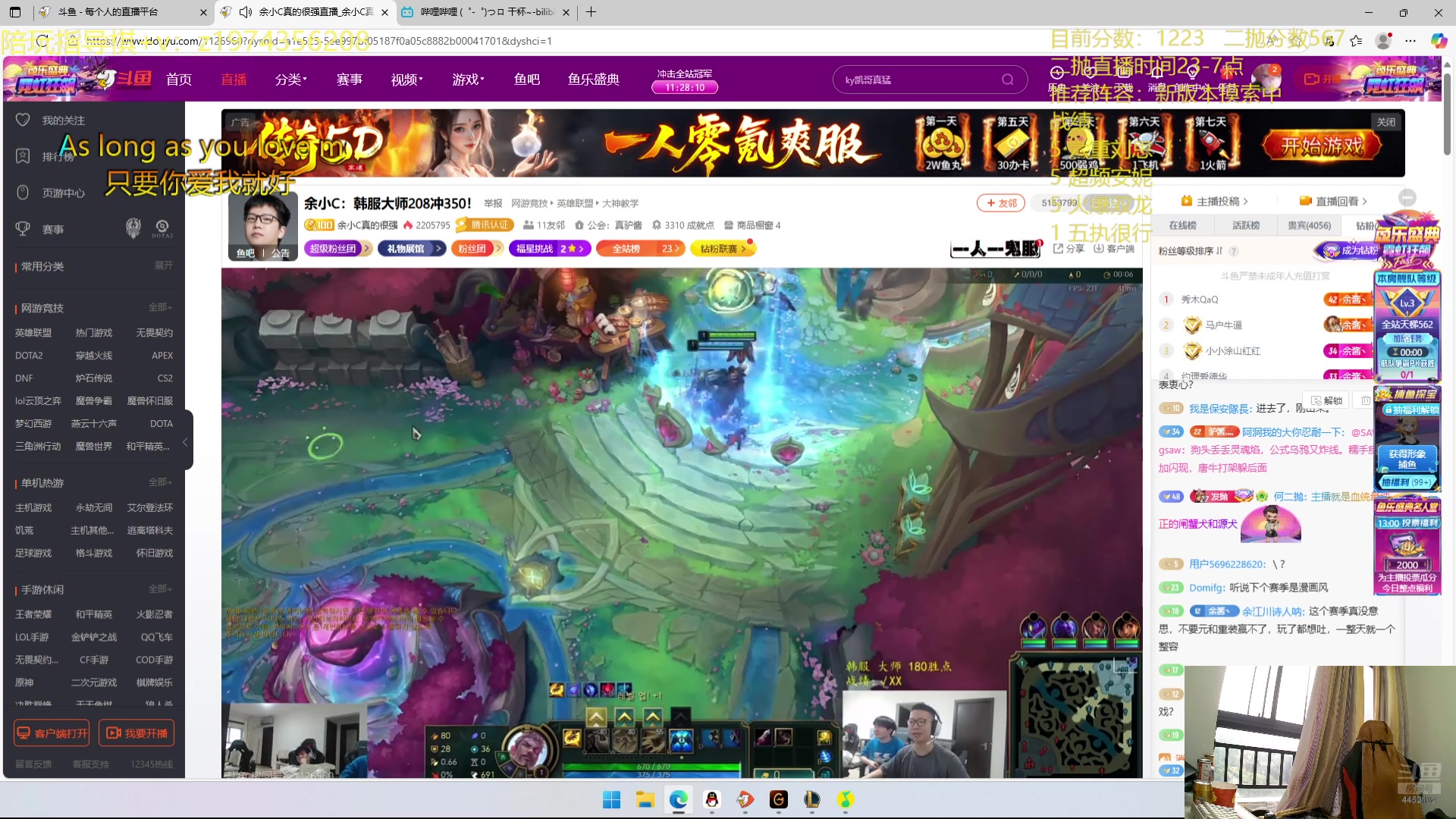Viewport: 1456px width, 819px height.
Task: Open 礼物展馆 badge
Action: tap(411, 249)
